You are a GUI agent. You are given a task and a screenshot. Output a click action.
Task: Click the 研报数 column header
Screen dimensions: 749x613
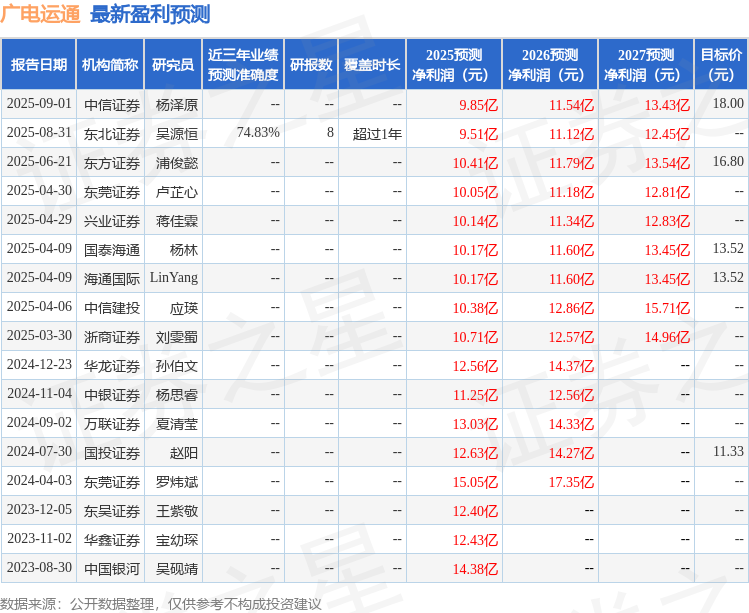point(311,65)
